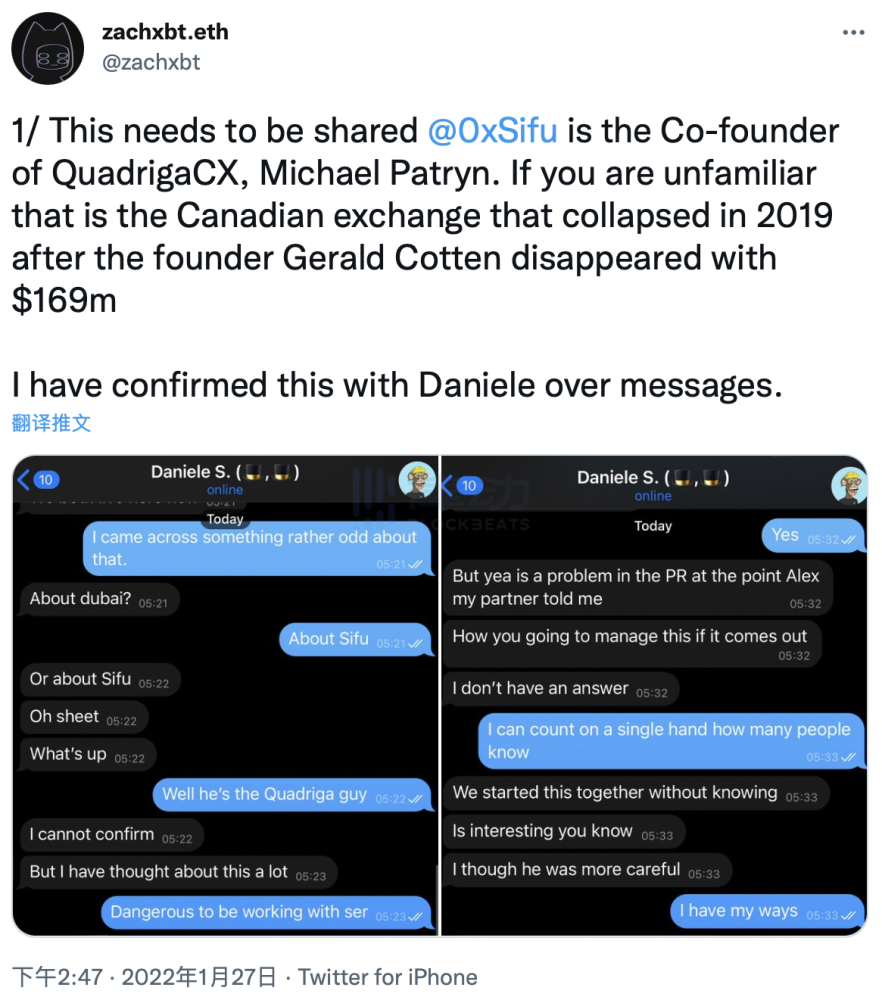
Task: Tap the back chevron in right Telegram screenshot
Action: (x=449, y=485)
